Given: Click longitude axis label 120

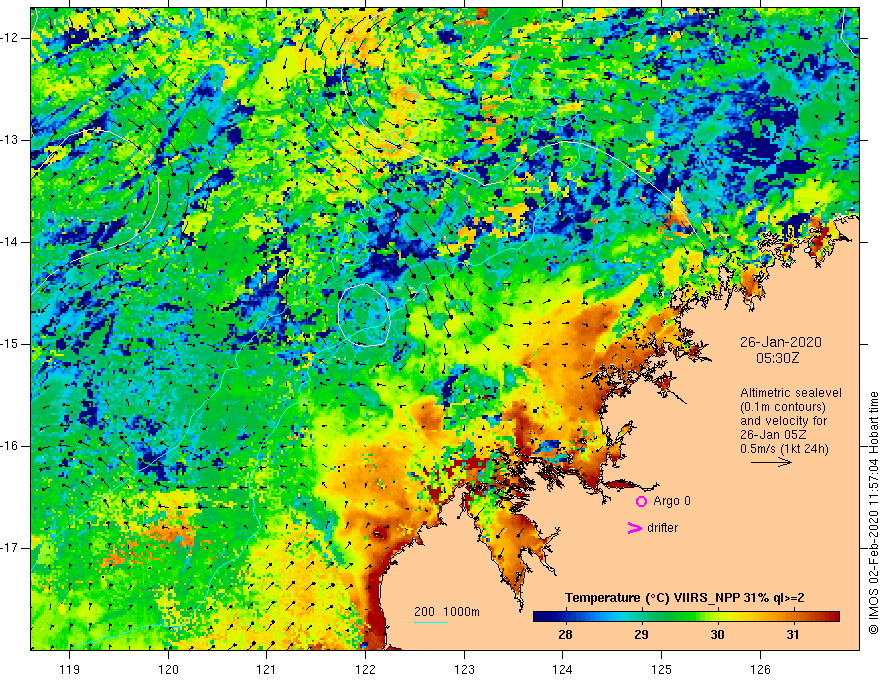Looking at the screenshot, I should (168, 669).
